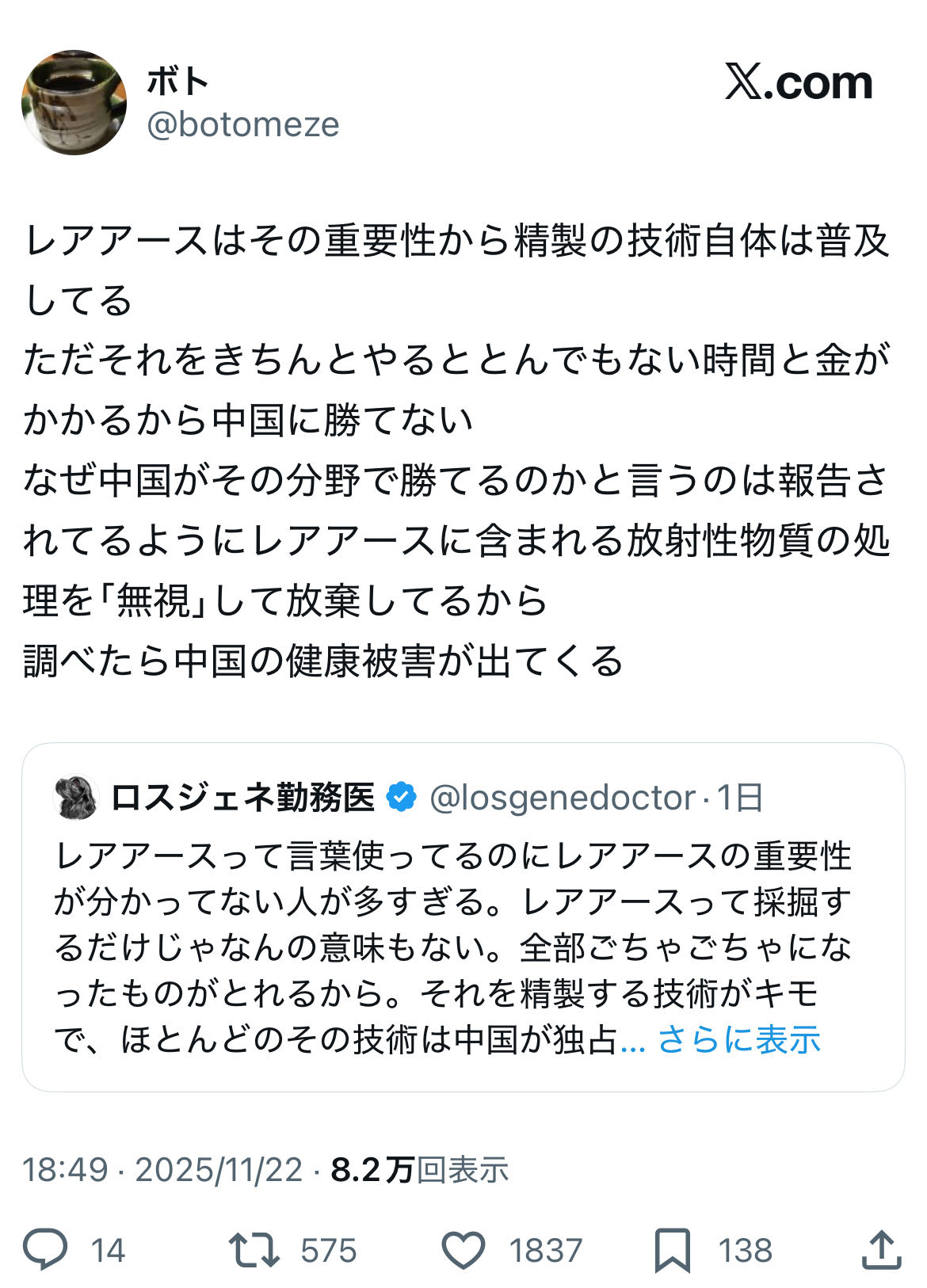
Task: Click the X.com logo
Action: tap(798, 82)
